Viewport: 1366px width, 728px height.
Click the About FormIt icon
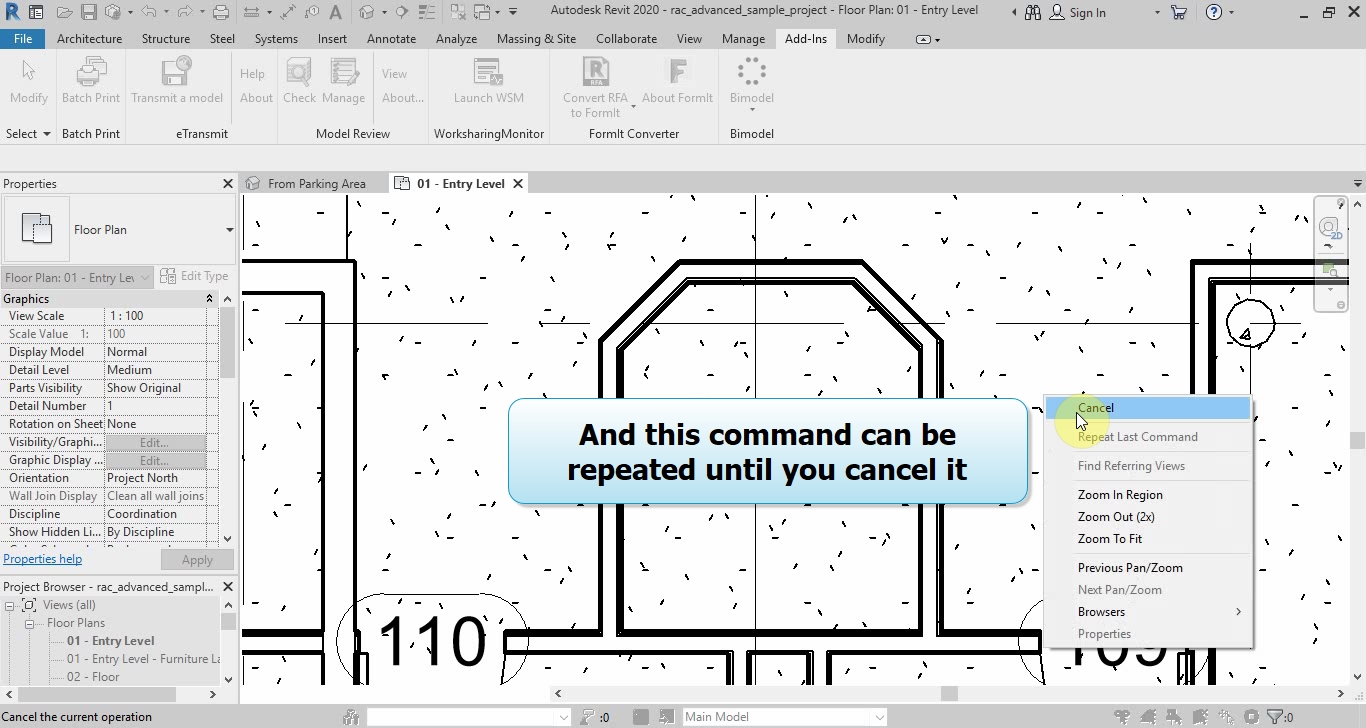(678, 73)
